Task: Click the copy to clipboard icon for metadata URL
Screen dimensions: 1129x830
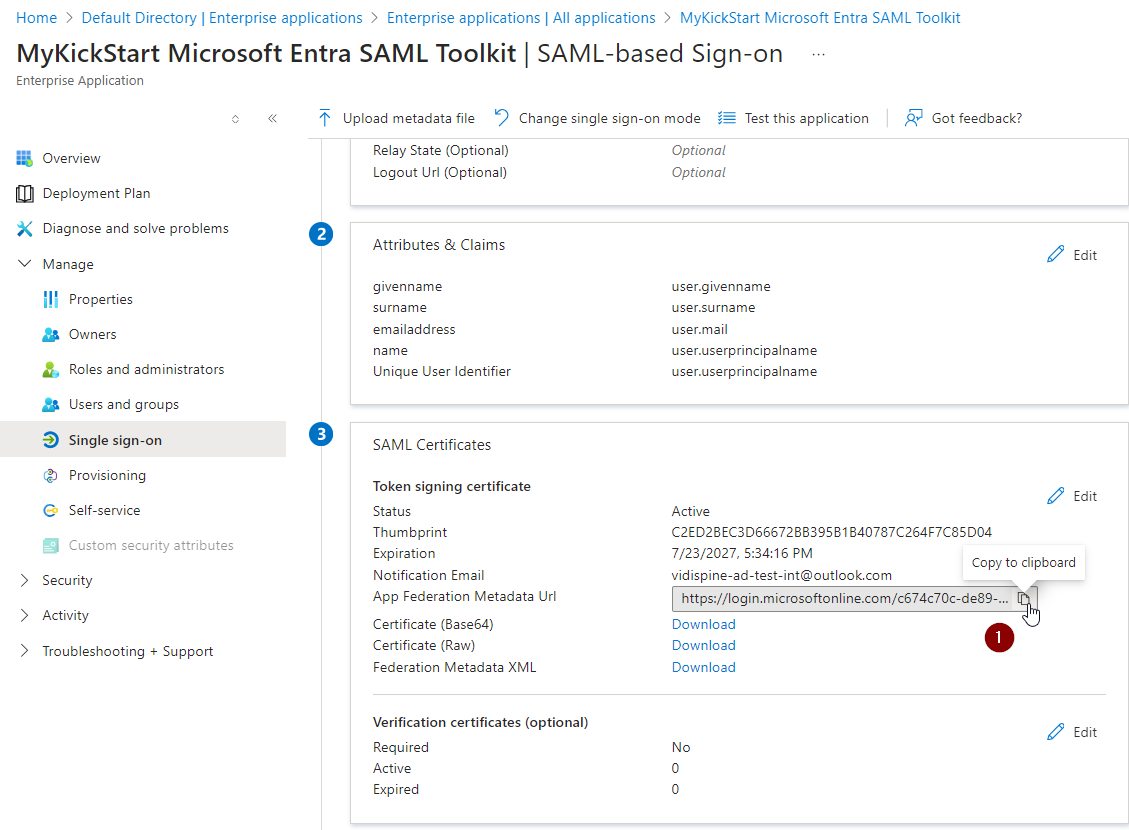Action: pyautogui.click(x=1023, y=599)
